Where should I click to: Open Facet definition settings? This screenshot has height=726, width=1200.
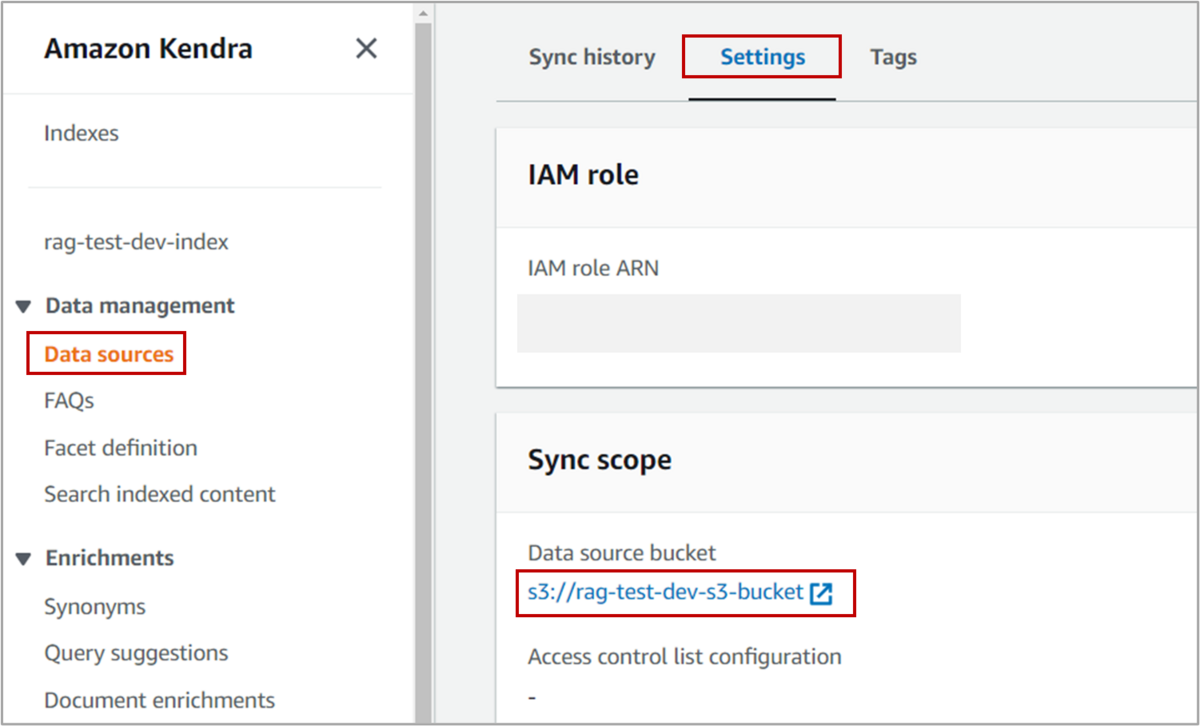120,447
